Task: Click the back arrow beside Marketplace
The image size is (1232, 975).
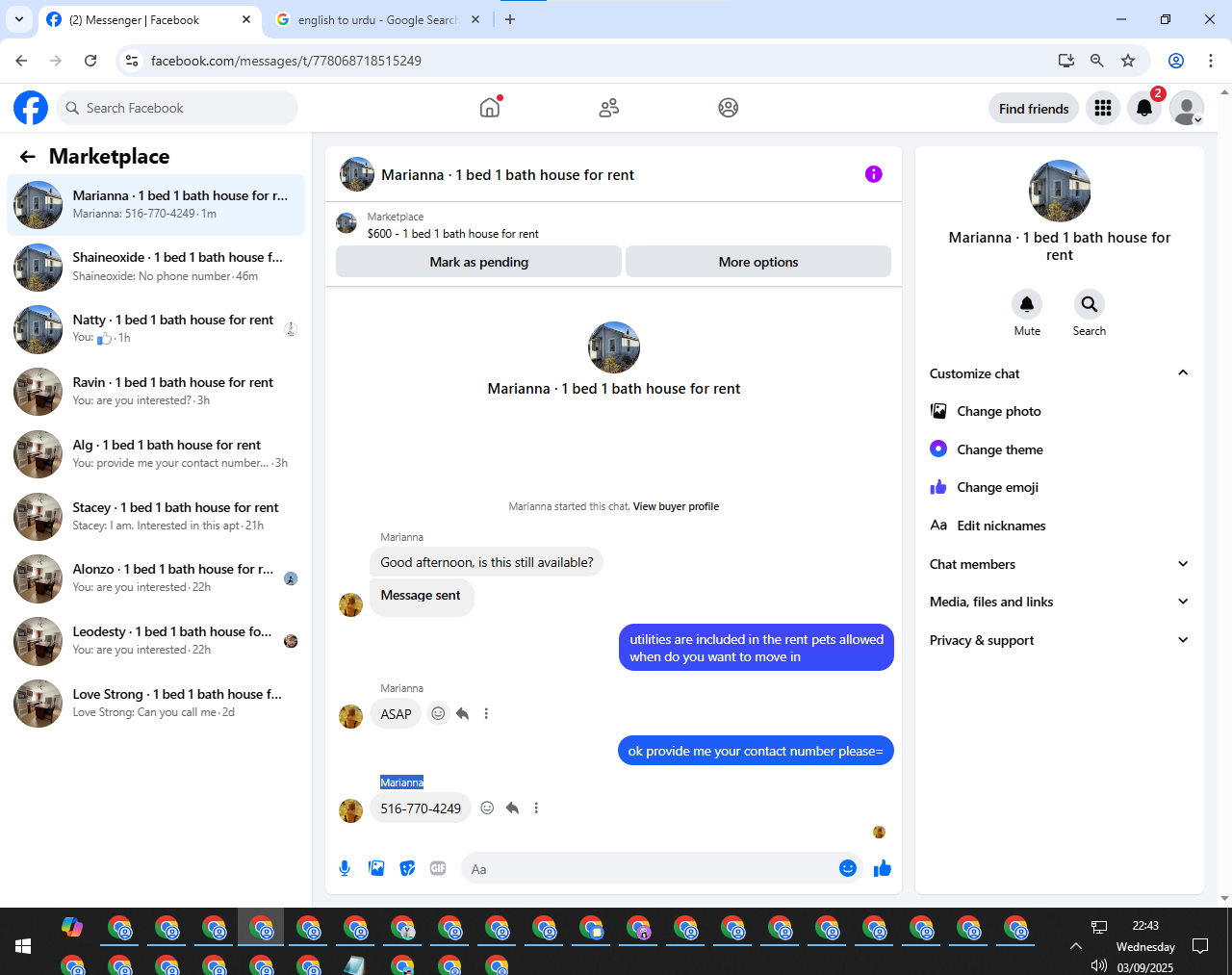Action: coord(28,156)
